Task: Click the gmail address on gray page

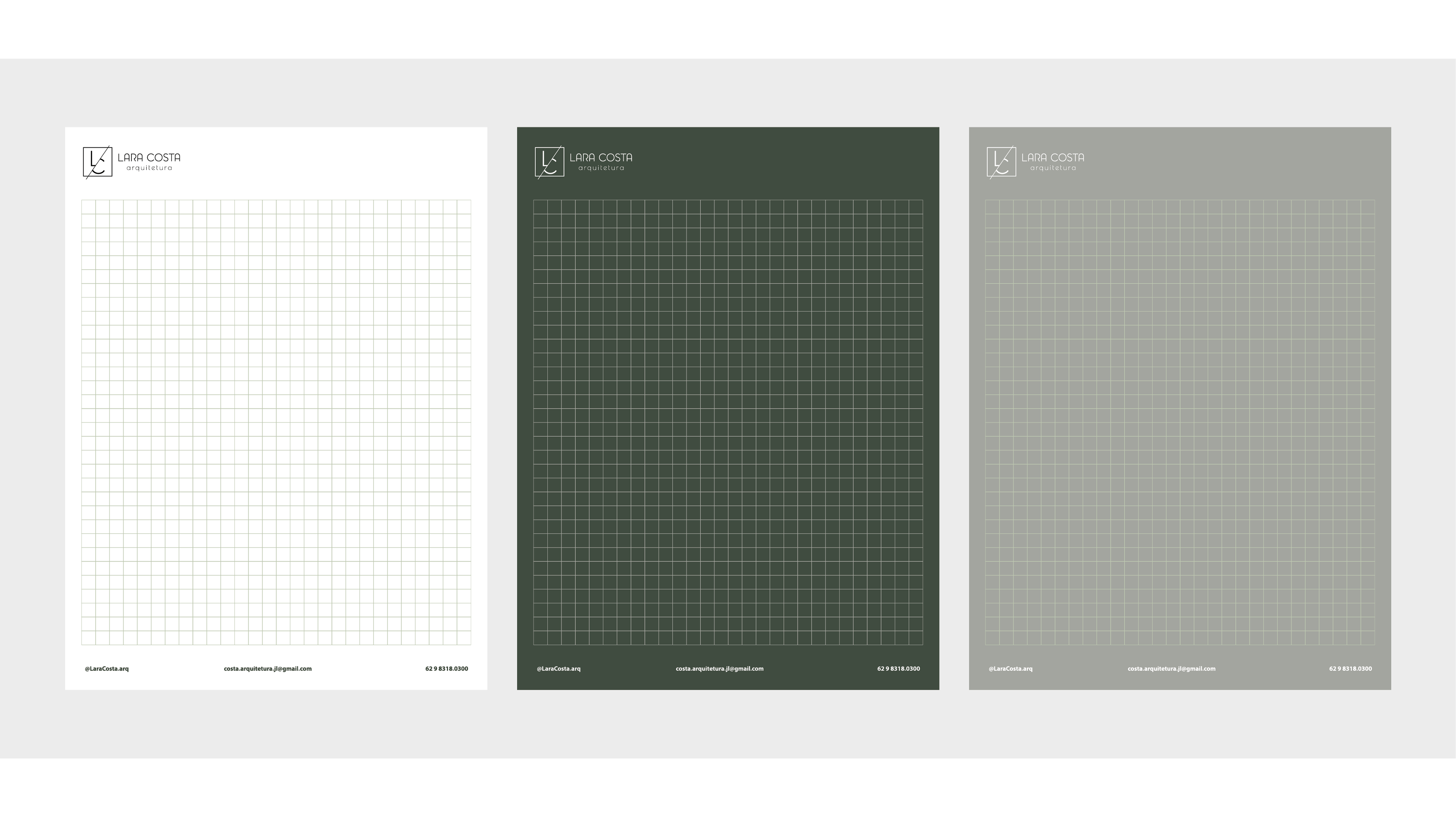Action: (1171, 668)
